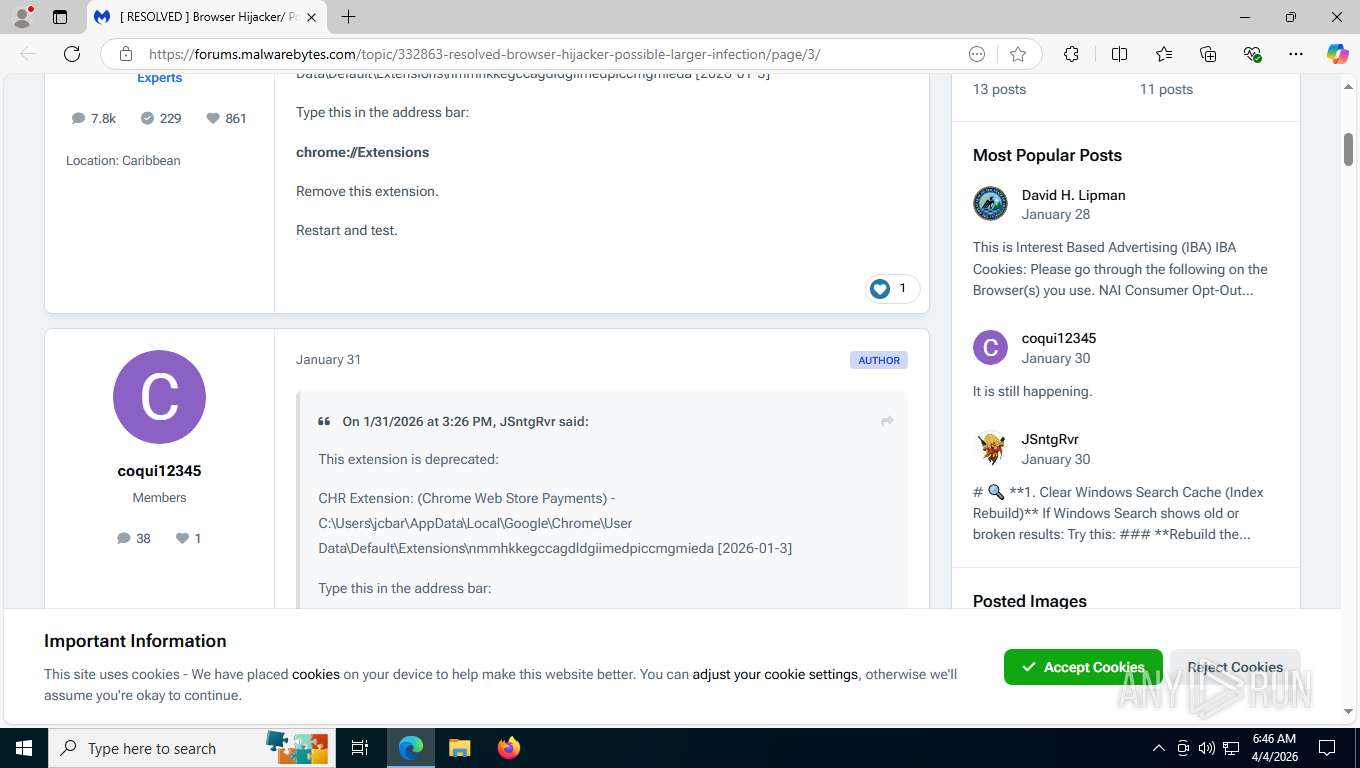
Task: Click the AUTHOR badge
Action: point(879,360)
